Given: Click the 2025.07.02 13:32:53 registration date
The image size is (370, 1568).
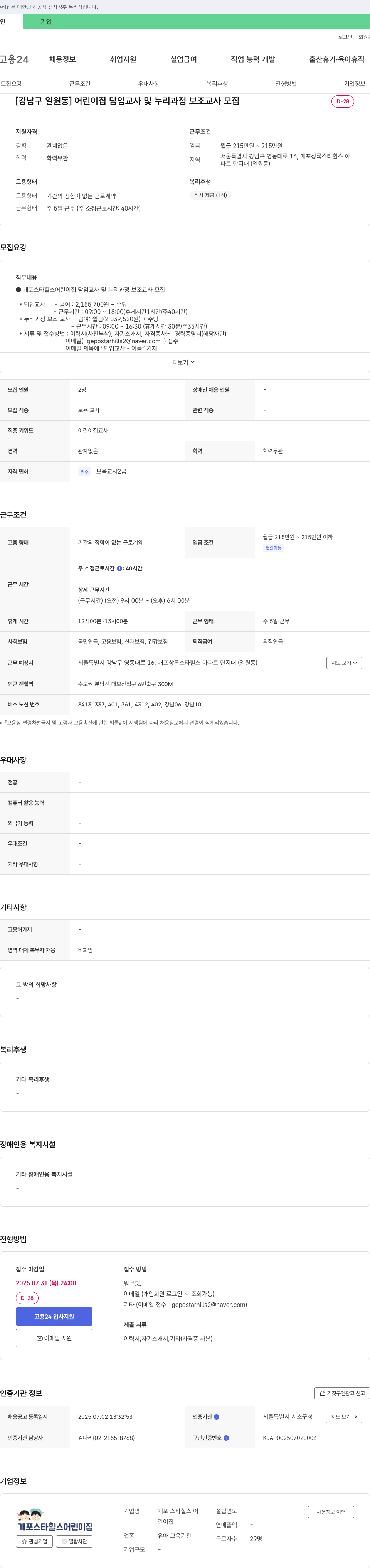Looking at the screenshot, I should tap(105, 1417).
